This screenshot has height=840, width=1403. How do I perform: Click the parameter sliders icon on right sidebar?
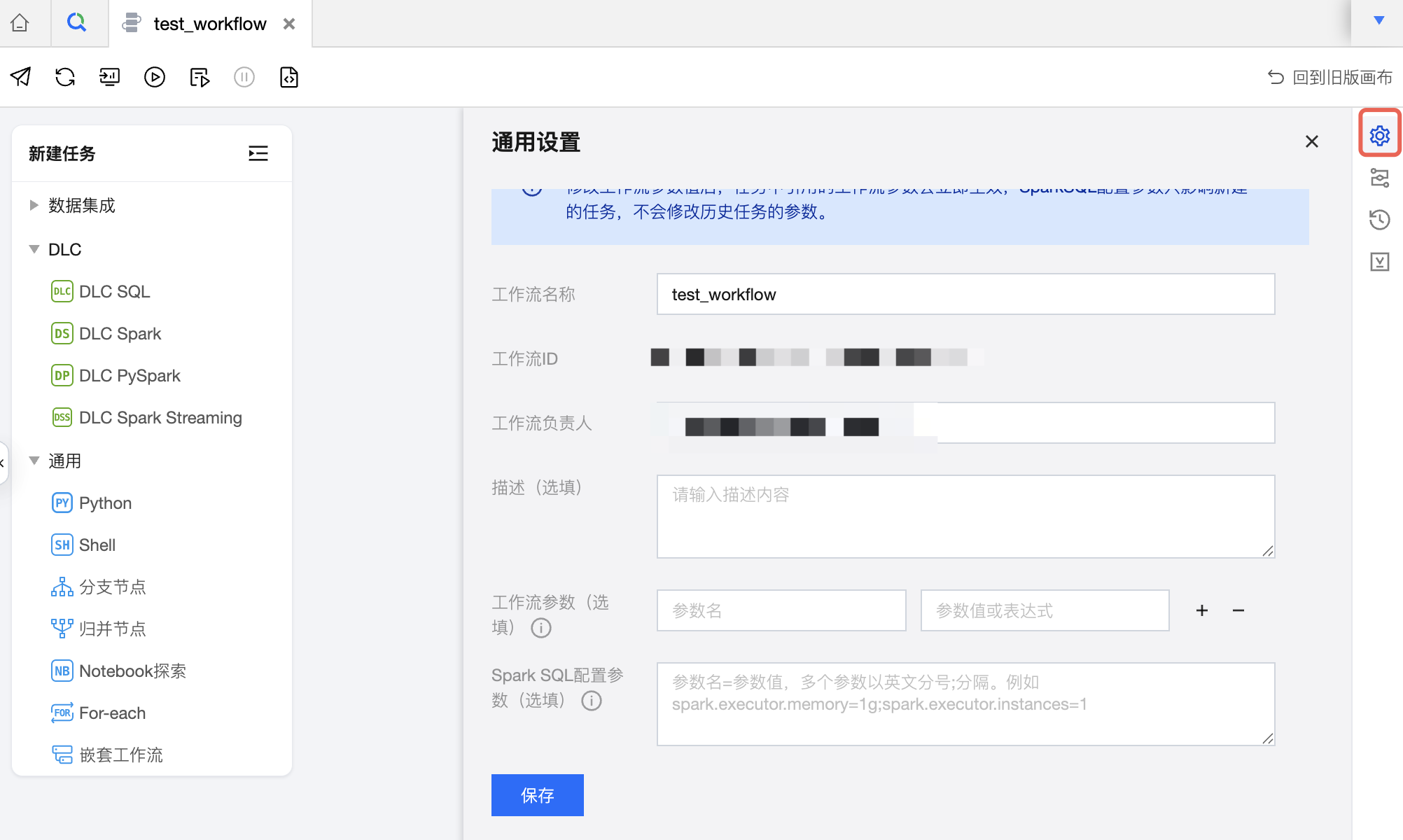click(1379, 178)
